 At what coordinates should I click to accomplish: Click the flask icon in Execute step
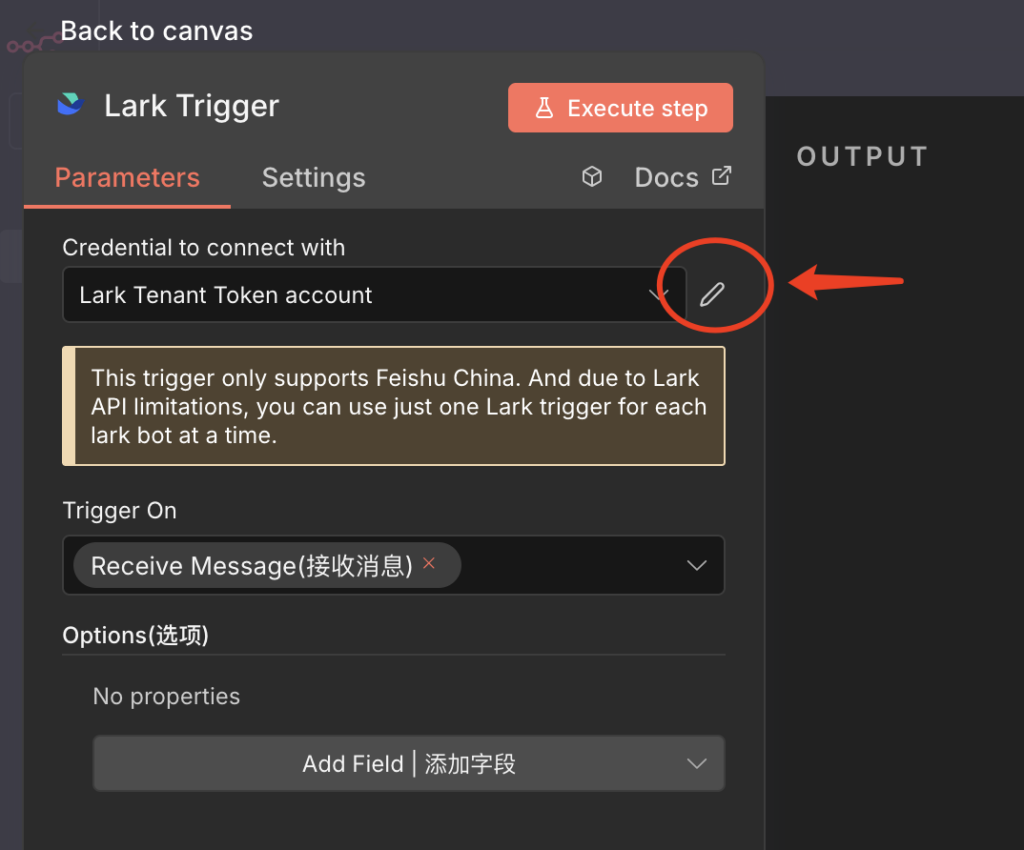pyautogui.click(x=544, y=108)
